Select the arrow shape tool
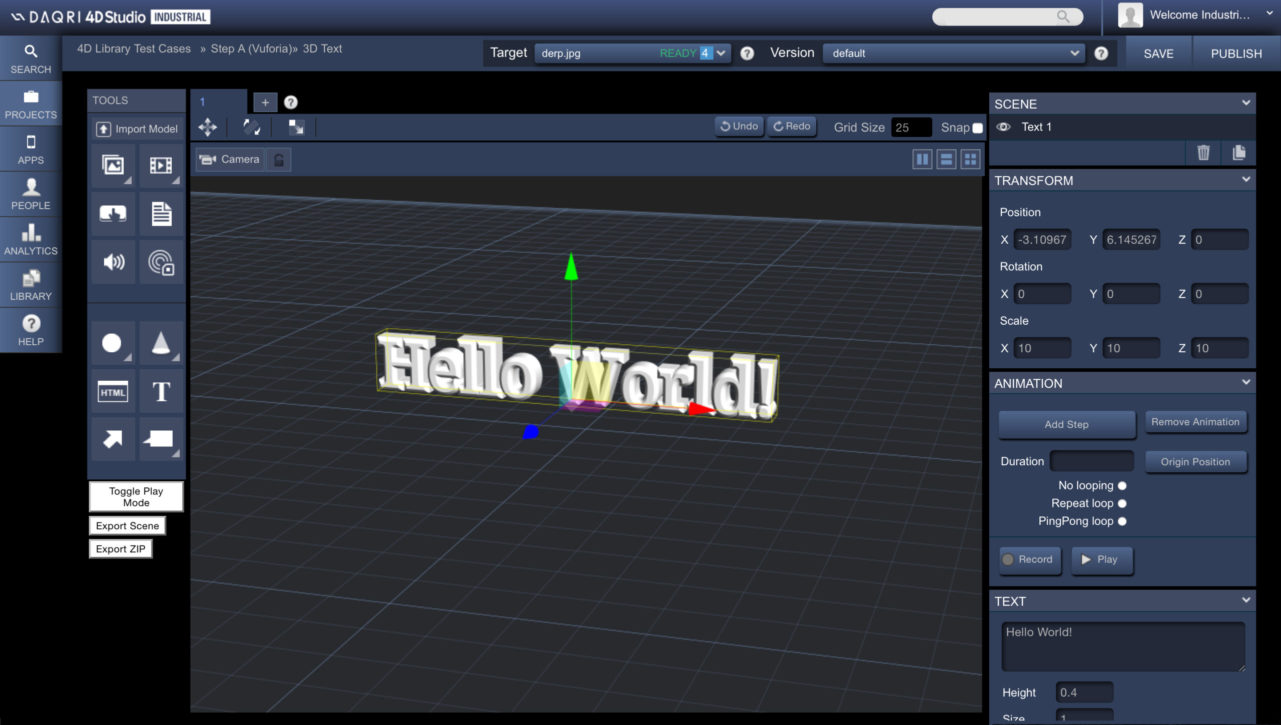 113,439
